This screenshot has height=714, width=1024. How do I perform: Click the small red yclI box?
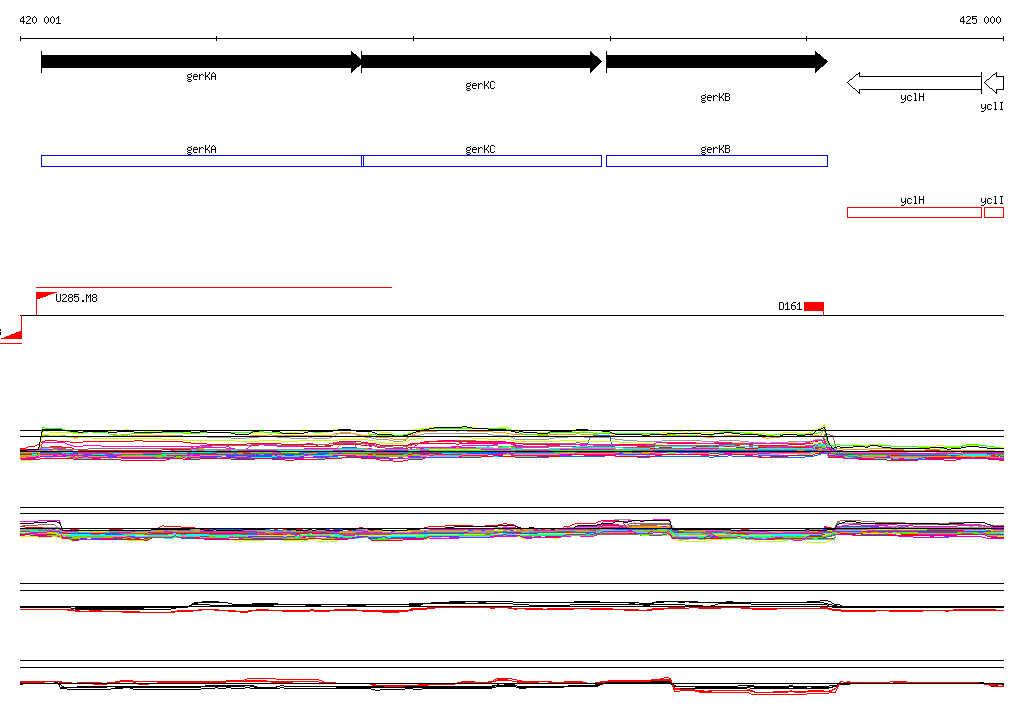pos(994,212)
